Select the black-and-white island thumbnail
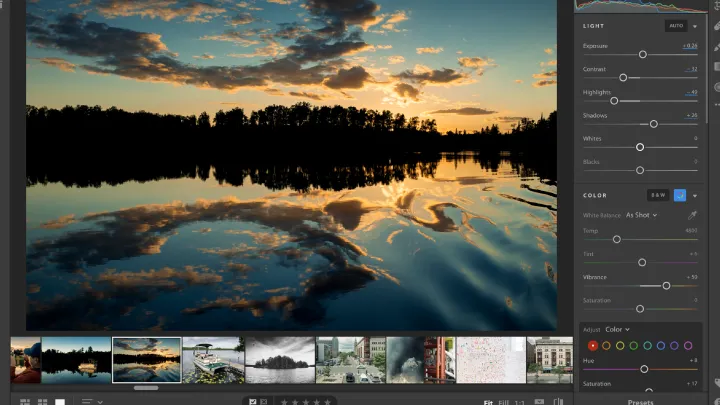This screenshot has width=720, height=405. pyautogui.click(x=280, y=359)
